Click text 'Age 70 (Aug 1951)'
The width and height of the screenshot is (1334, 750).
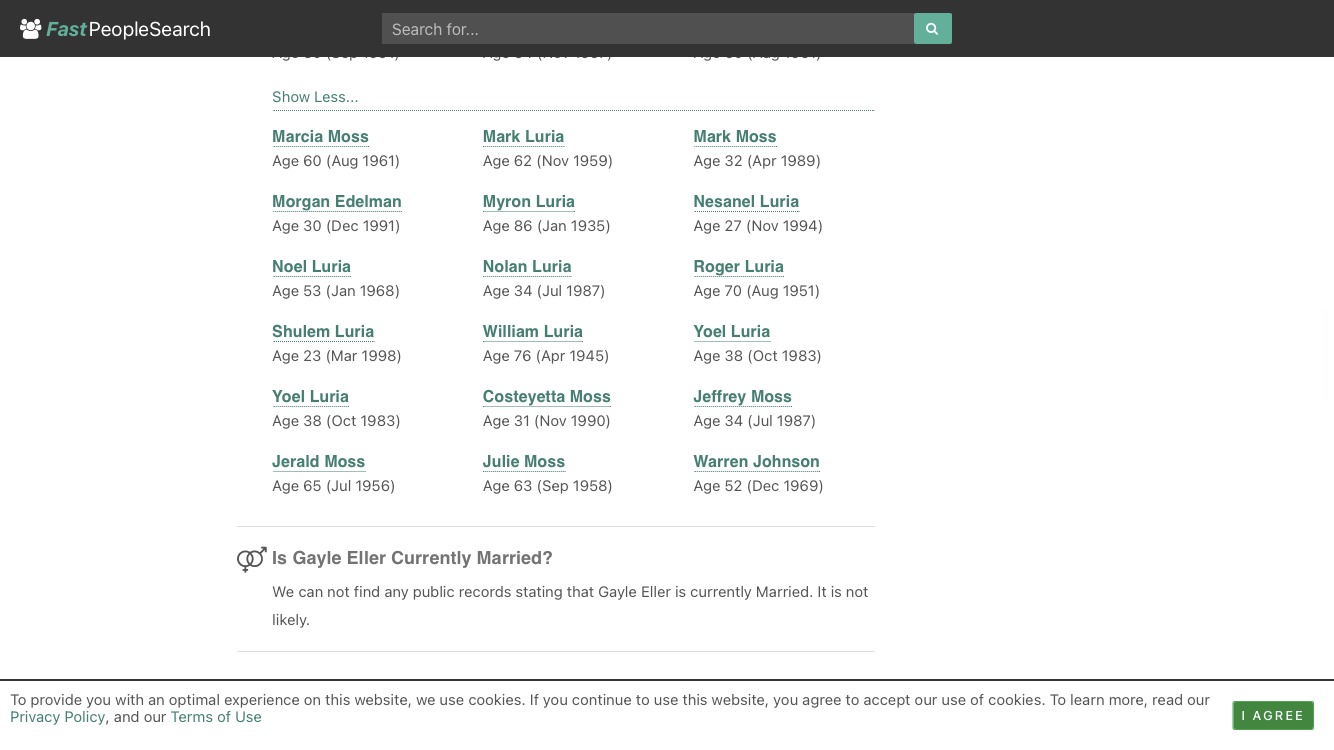tap(757, 291)
